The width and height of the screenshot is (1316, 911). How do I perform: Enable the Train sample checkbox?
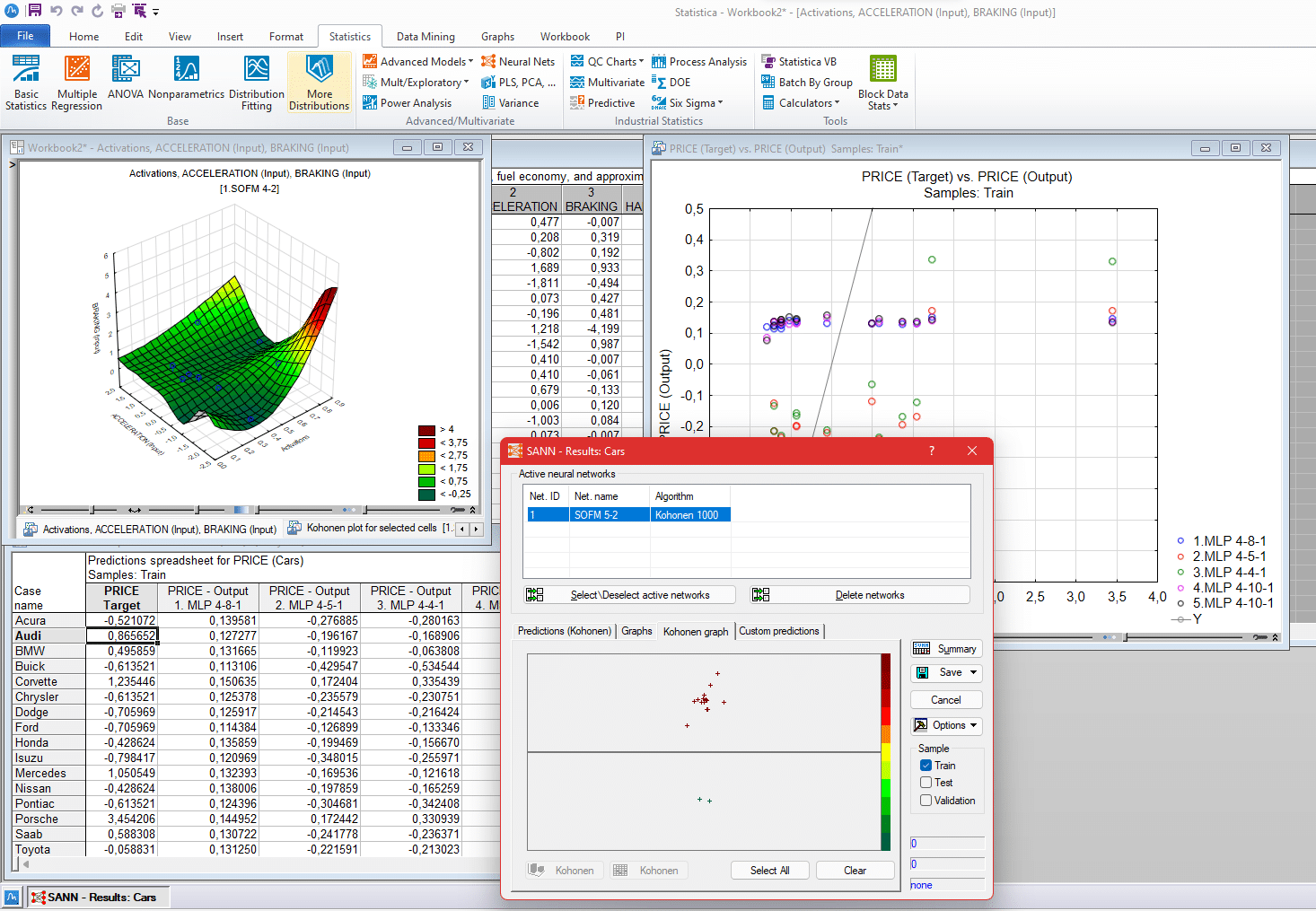926,766
